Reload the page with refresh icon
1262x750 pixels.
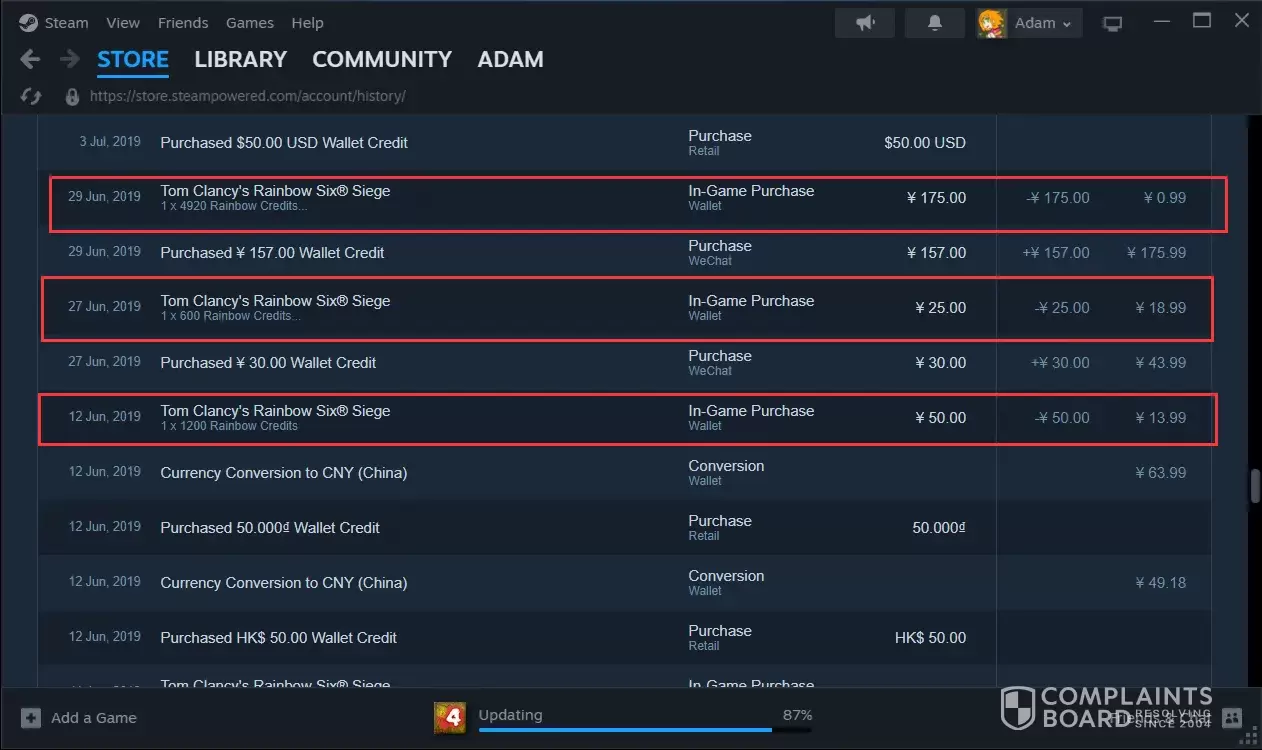click(x=31, y=97)
